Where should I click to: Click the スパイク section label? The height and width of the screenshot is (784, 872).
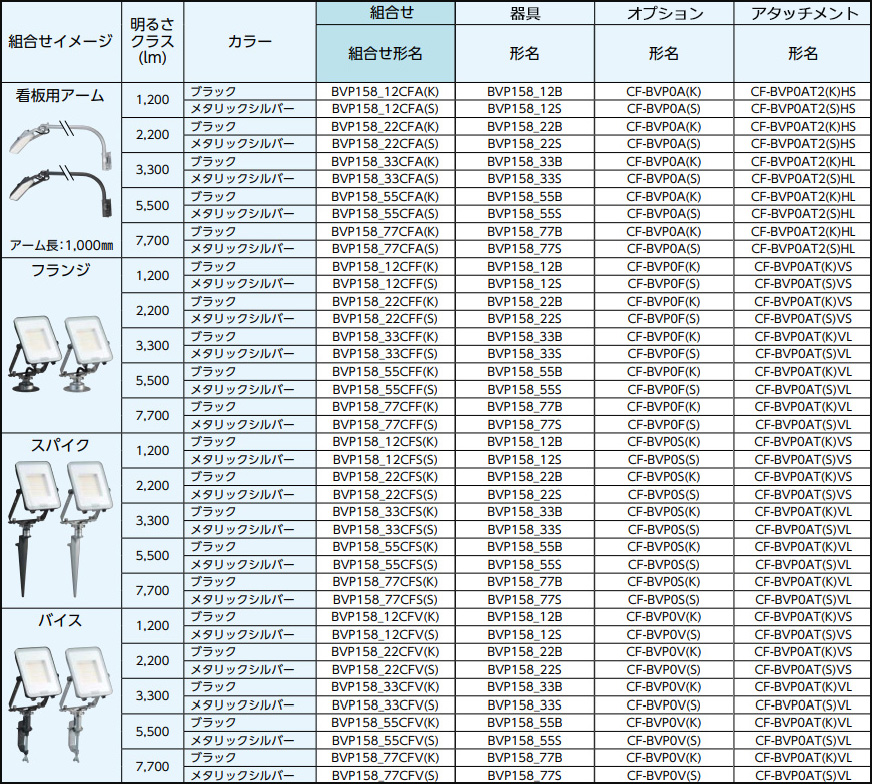62,445
